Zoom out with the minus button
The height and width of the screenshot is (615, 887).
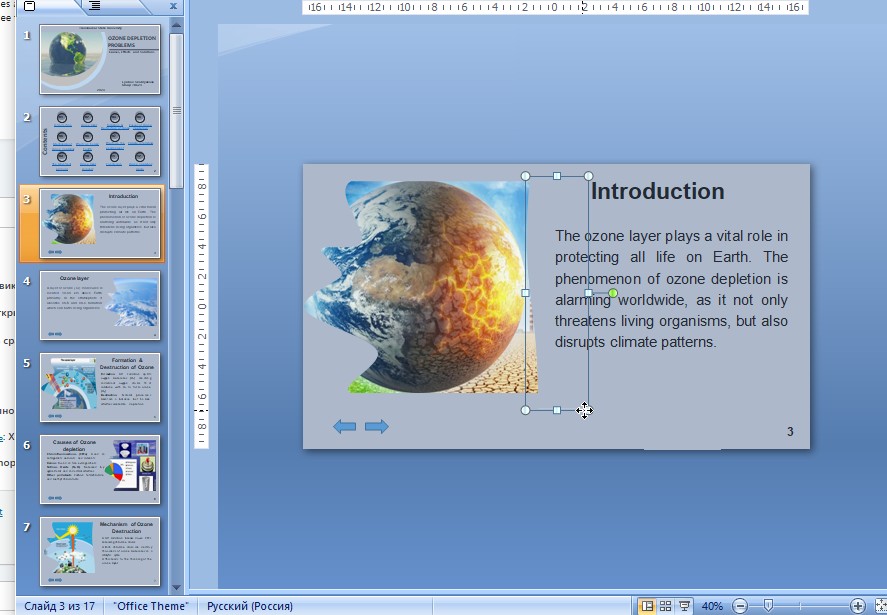coord(739,606)
